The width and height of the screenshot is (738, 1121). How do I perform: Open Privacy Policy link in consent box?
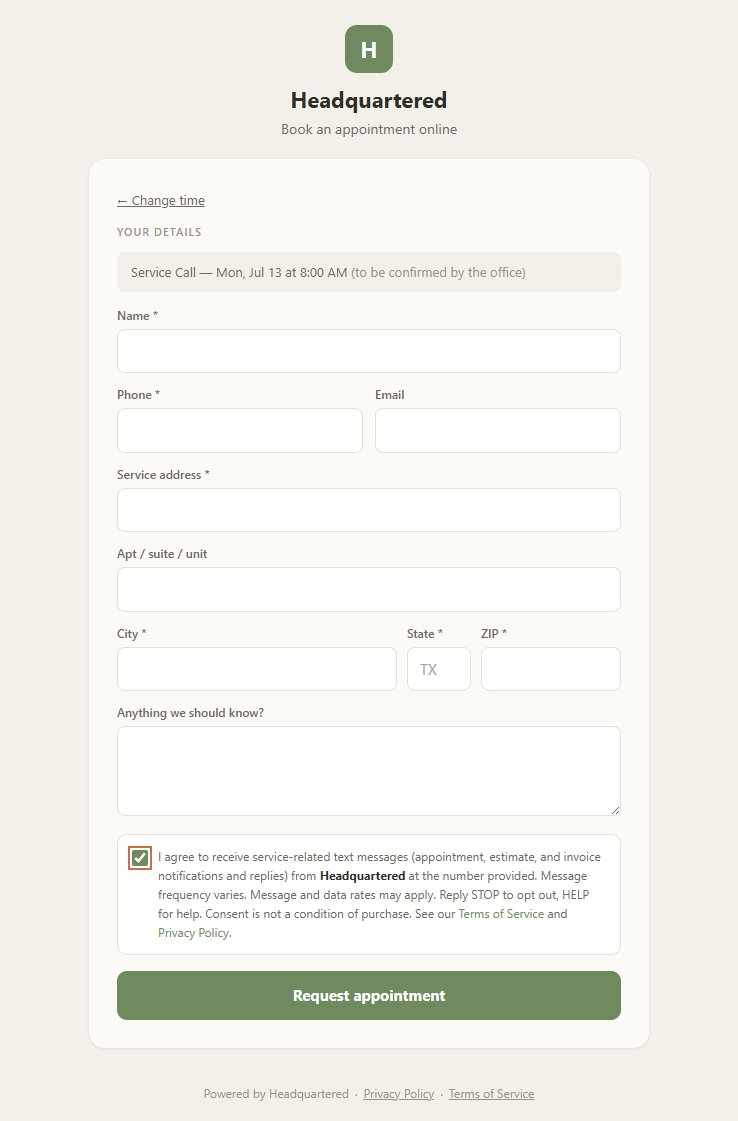click(193, 933)
